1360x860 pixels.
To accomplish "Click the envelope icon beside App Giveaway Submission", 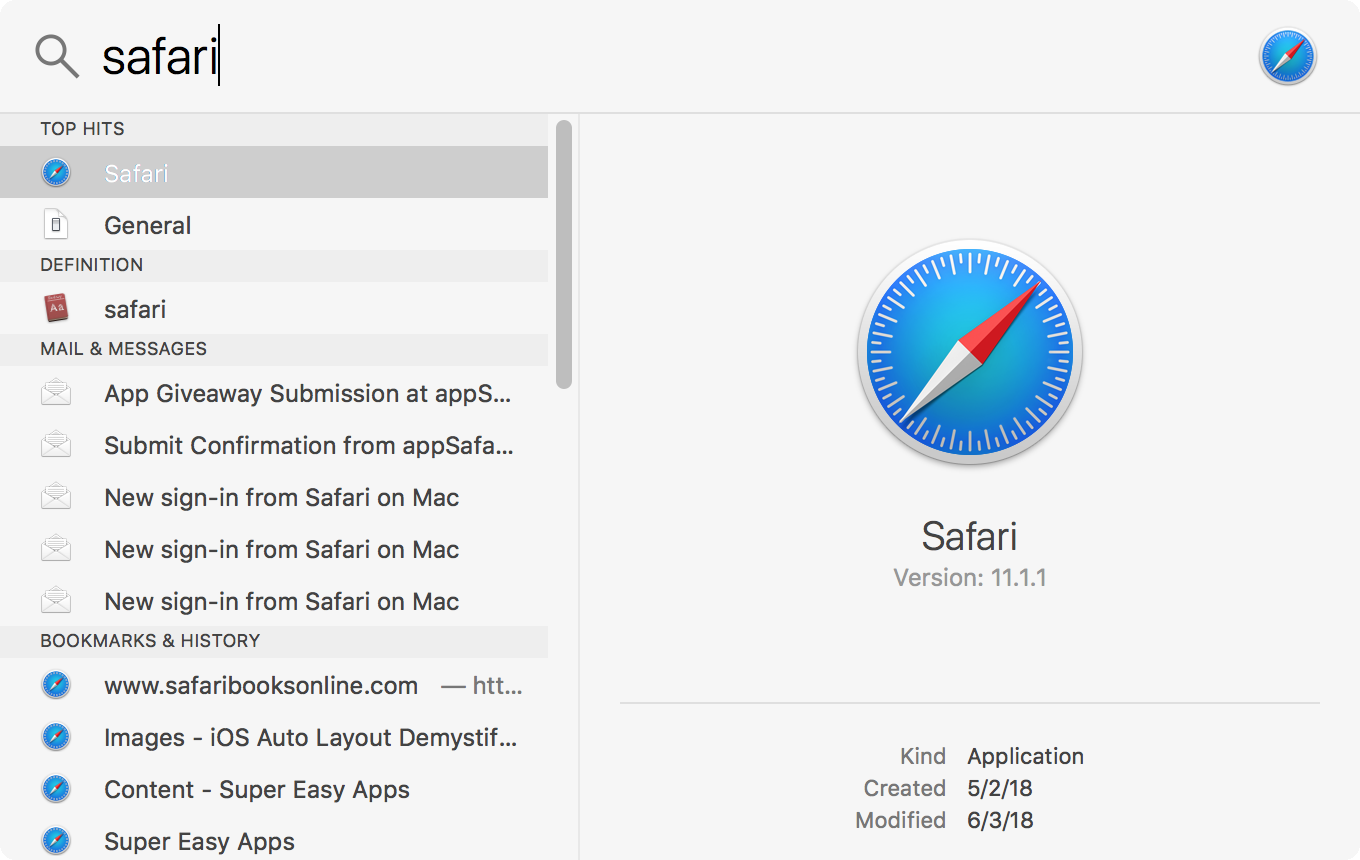I will [x=56, y=393].
